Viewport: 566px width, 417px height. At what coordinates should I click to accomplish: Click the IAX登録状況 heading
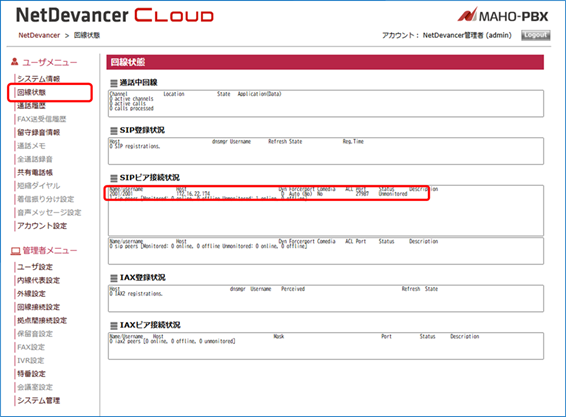[x=143, y=277]
